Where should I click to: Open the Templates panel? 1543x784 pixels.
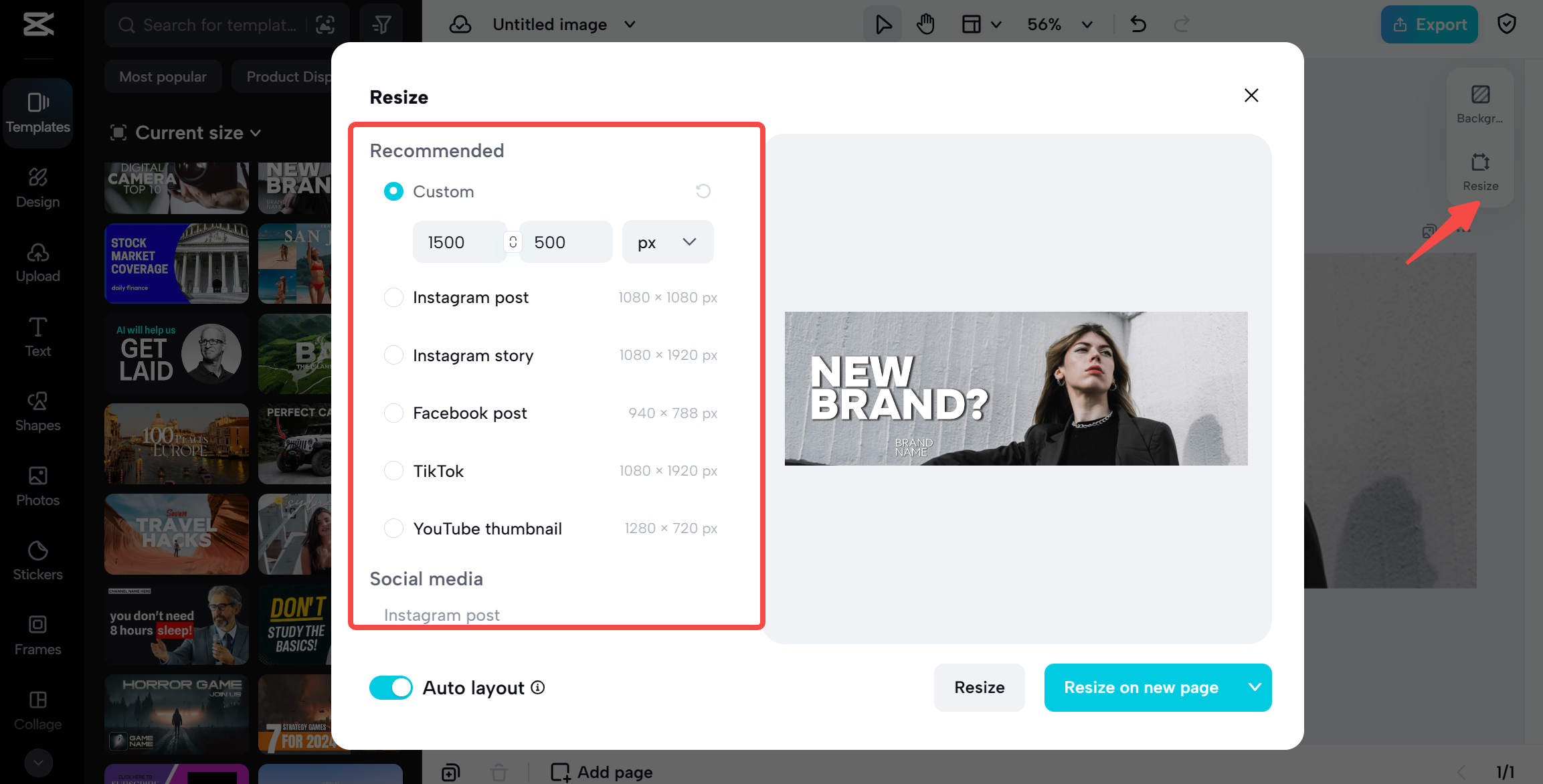tap(37, 112)
